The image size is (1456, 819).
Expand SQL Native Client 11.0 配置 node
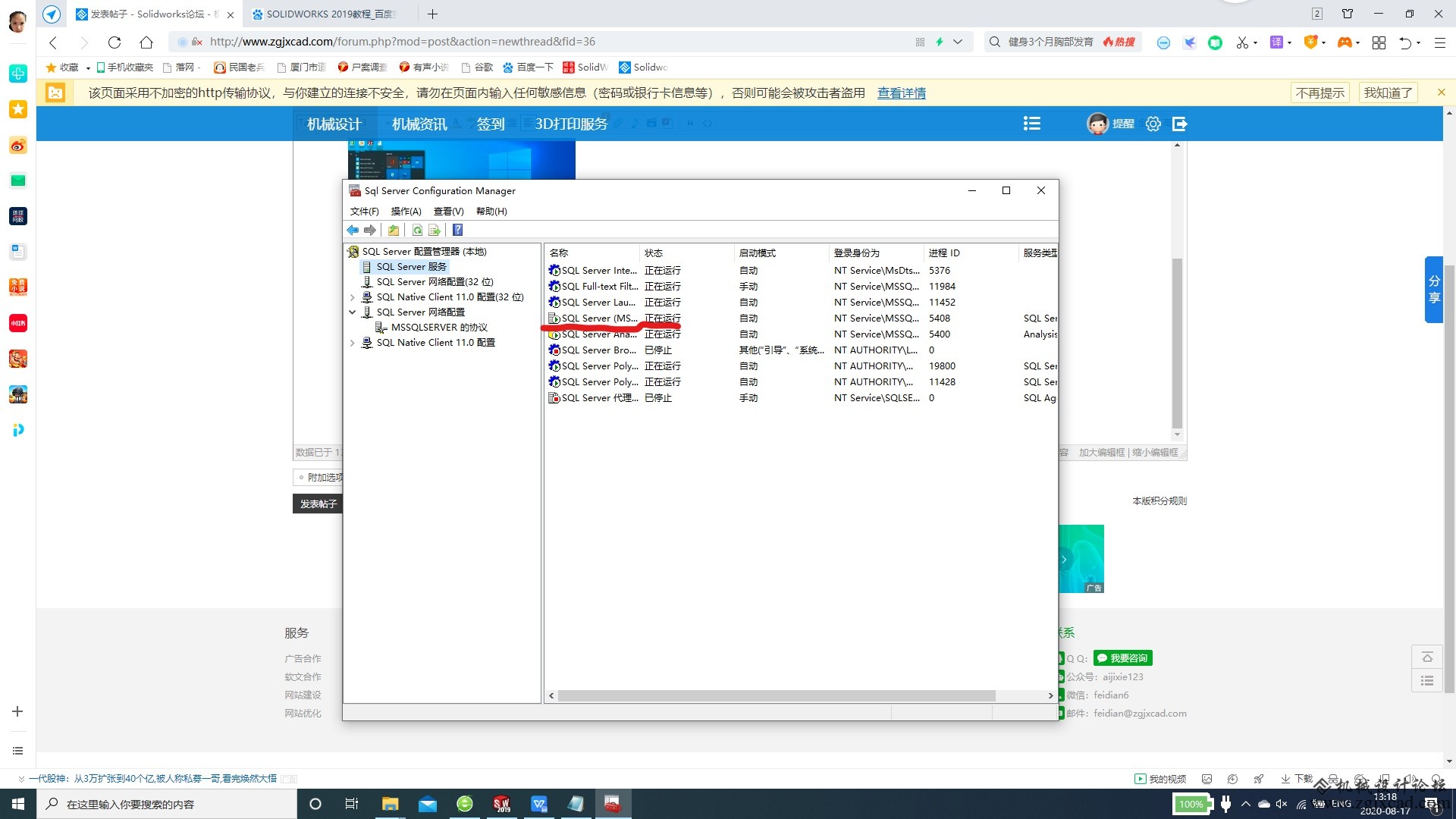pyautogui.click(x=353, y=343)
